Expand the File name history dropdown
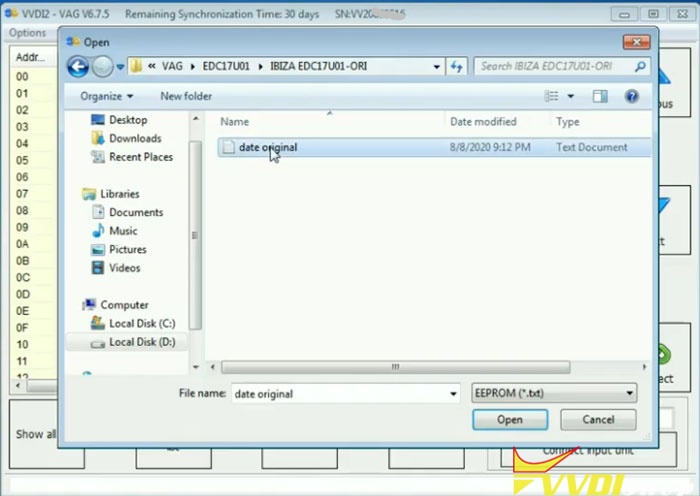Image resolution: width=700 pixels, height=496 pixels. [453, 394]
